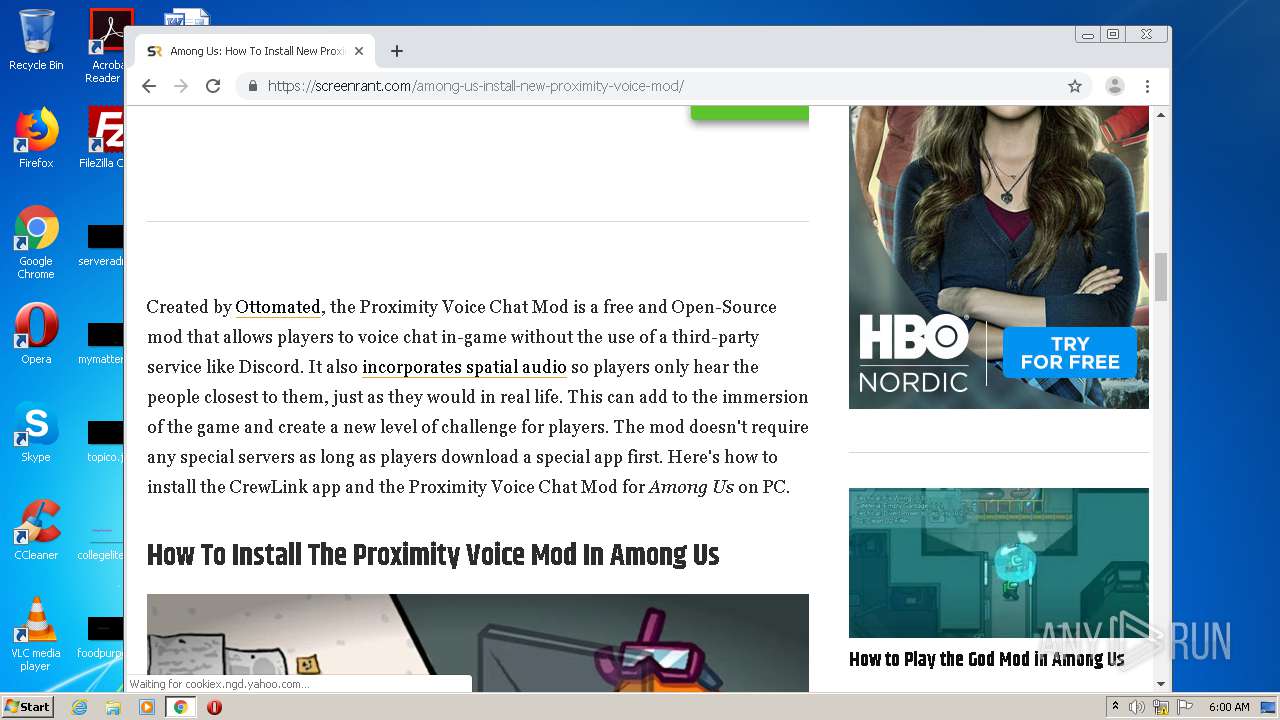This screenshot has width=1280, height=720.
Task: Open Opera desktop shortcut
Action: tap(36, 334)
